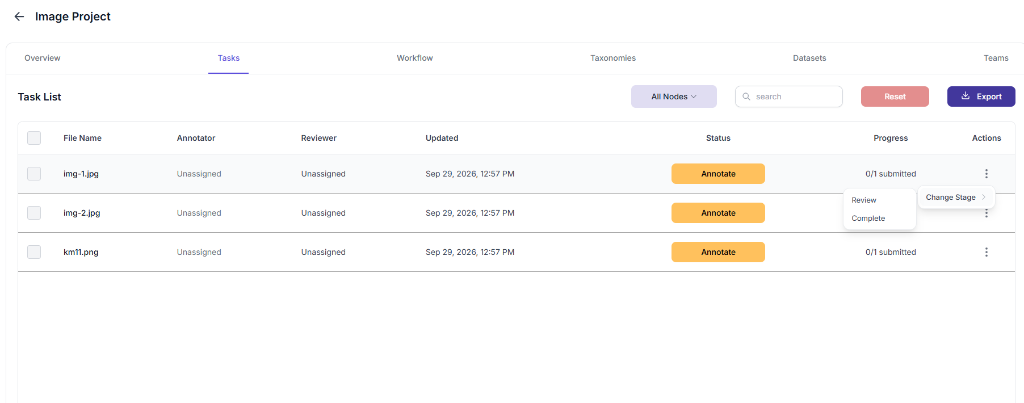Open the All Nodes dropdown filter
1024x403 pixels.
674,97
